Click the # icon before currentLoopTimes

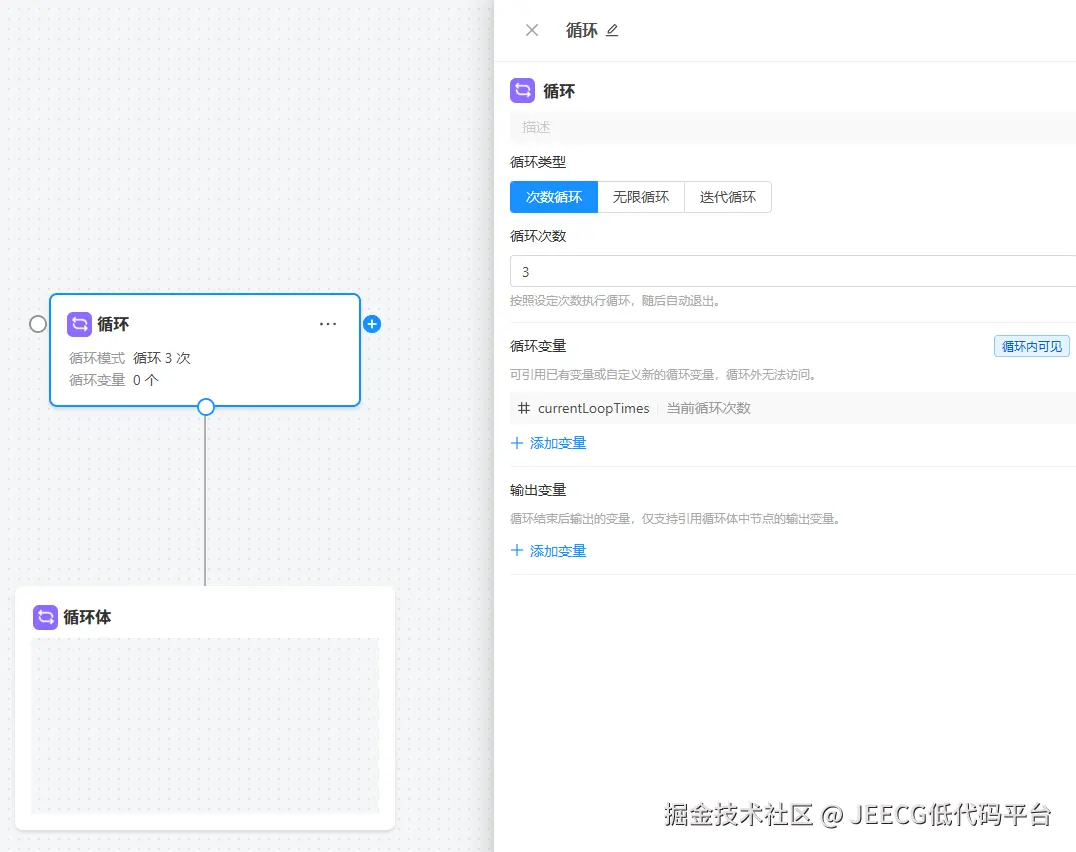click(524, 408)
